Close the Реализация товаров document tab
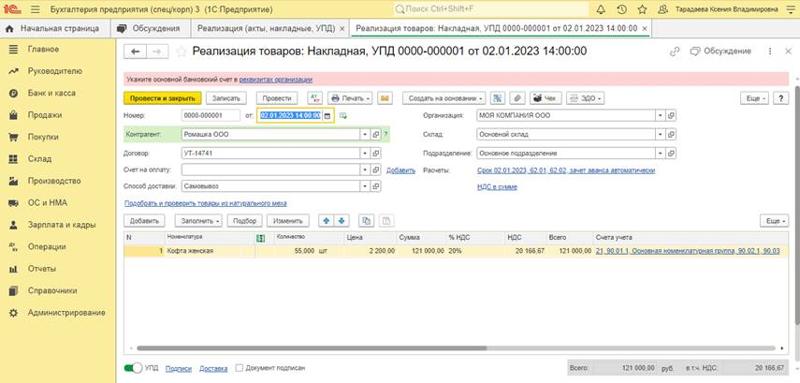The height and width of the screenshot is (383, 800). tap(645, 29)
